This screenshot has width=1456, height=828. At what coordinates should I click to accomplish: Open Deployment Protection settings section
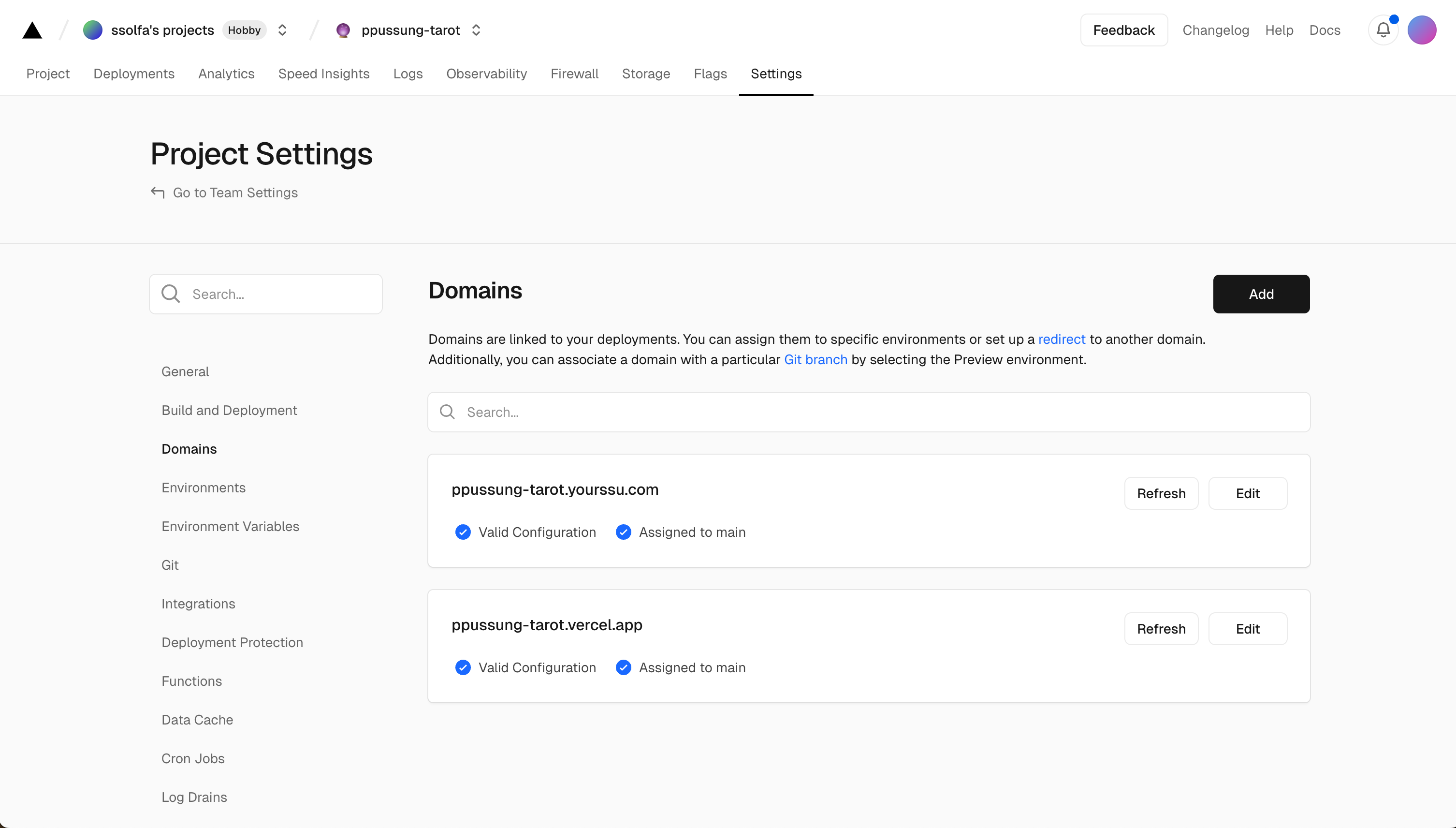(x=232, y=643)
